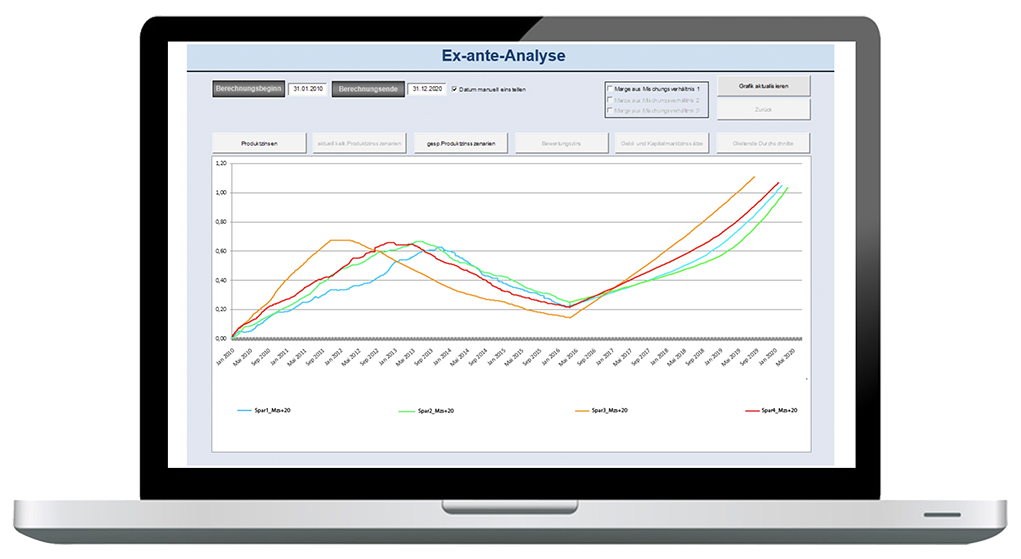Viewport: 1021px width, 559px height.
Task: Select 'aktuell kalk. Produktzinsszenarien' button
Action: [x=358, y=144]
